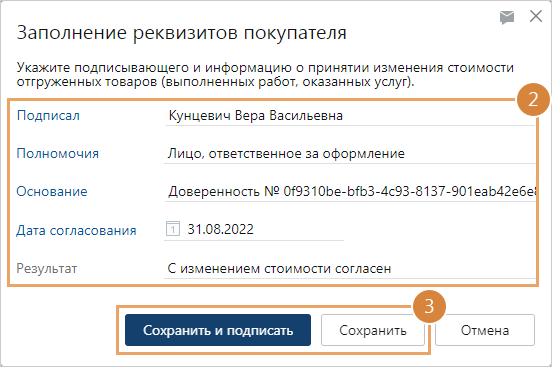The width and height of the screenshot is (552, 367).
Task: Click the date field showing 31.08.2022
Action: (254, 230)
